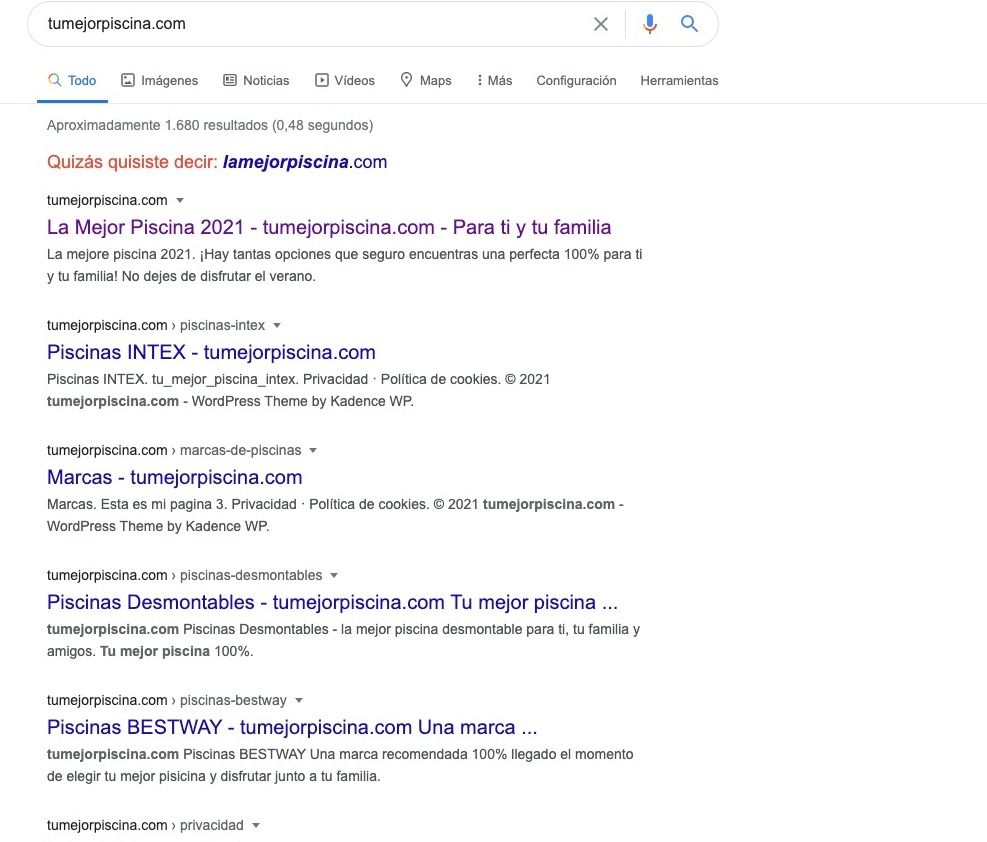The image size is (987, 842).
Task: Open the Piscinas BESTWAY result
Action: pyautogui.click(x=292, y=727)
